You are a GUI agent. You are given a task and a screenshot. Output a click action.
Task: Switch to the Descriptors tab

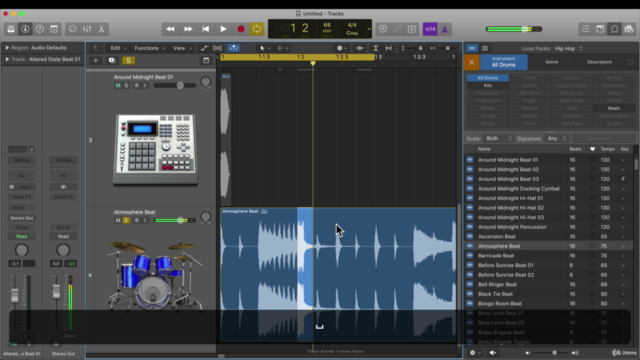point(599,62)
